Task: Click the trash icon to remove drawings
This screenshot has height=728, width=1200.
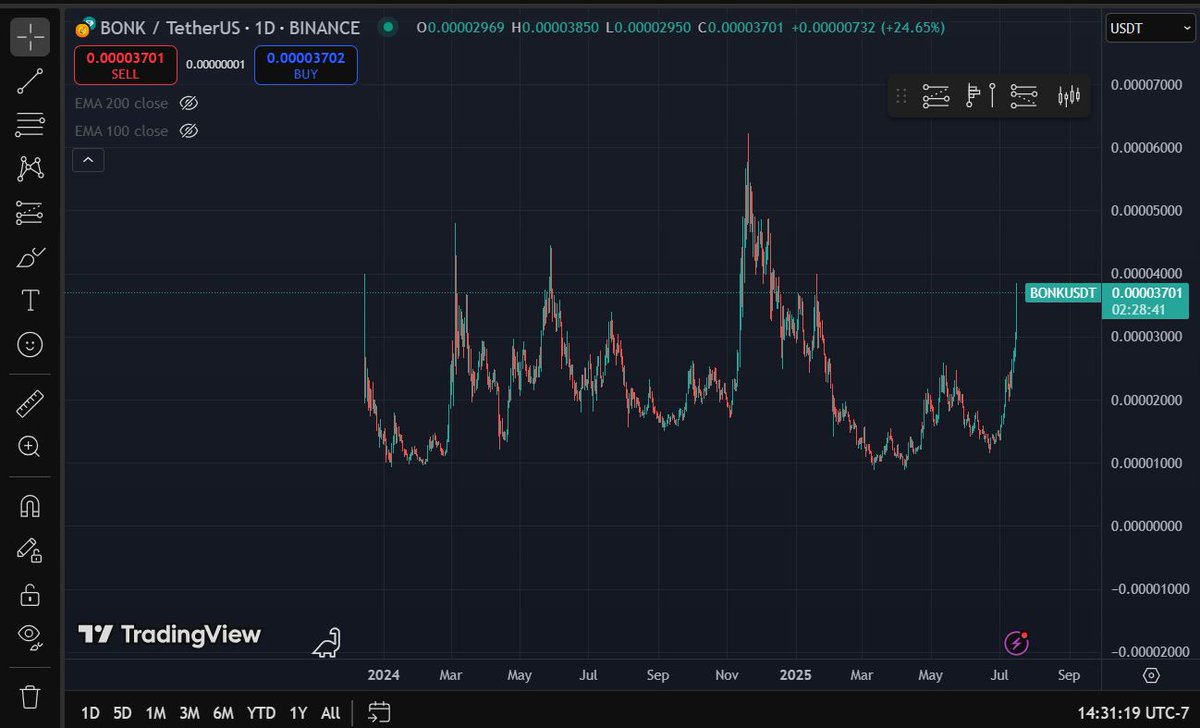Action: [31, 695]
